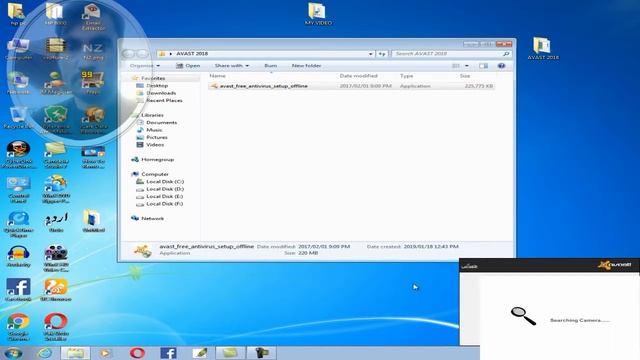Select QuickTime Player desktop shortcut
640x360 pixels.
pos(18,224)
